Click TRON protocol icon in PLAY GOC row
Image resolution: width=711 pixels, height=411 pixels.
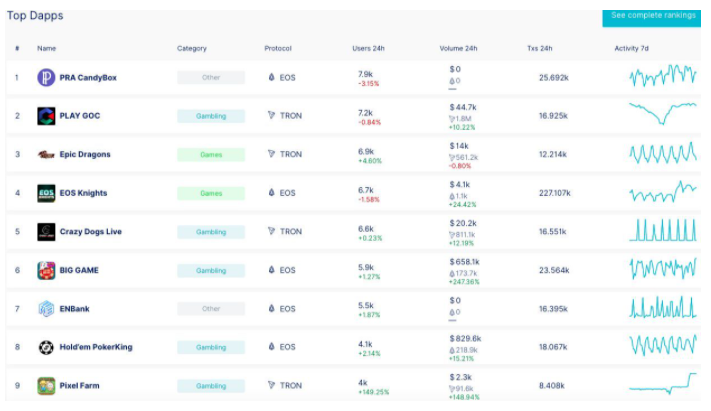[271, 115]
